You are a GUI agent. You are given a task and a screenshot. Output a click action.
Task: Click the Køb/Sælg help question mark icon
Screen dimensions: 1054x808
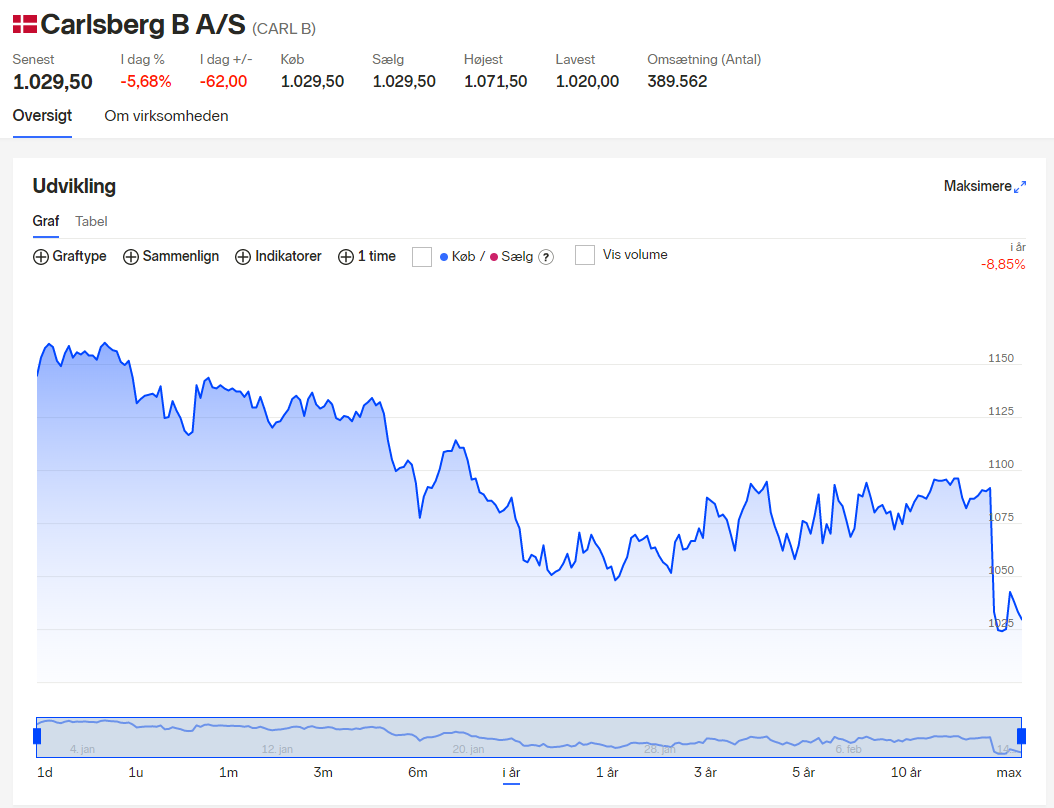[546, 257]
